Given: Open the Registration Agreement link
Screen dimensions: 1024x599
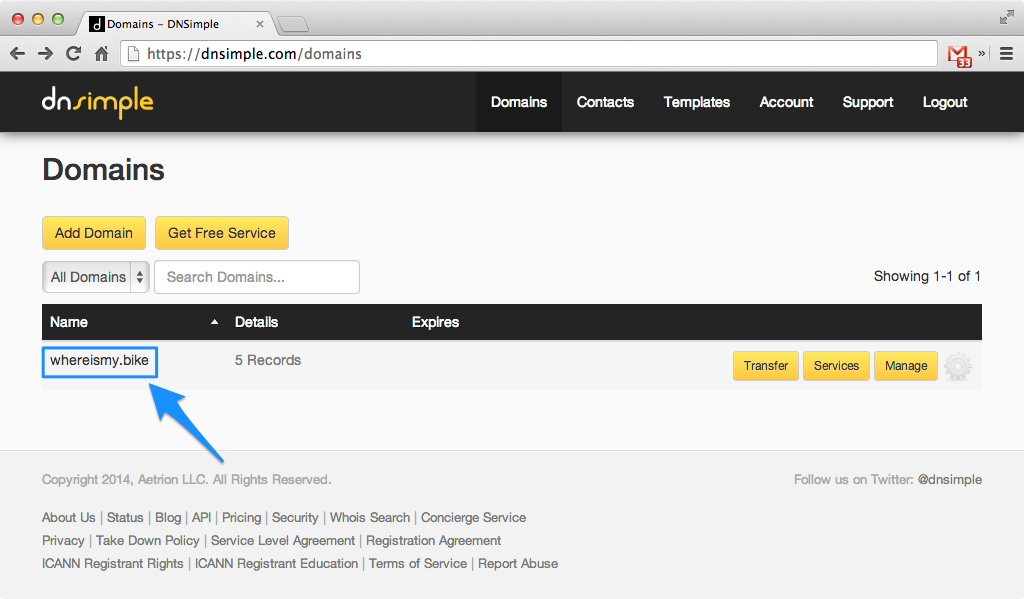Looking at the screenshot, I should 434,541.
